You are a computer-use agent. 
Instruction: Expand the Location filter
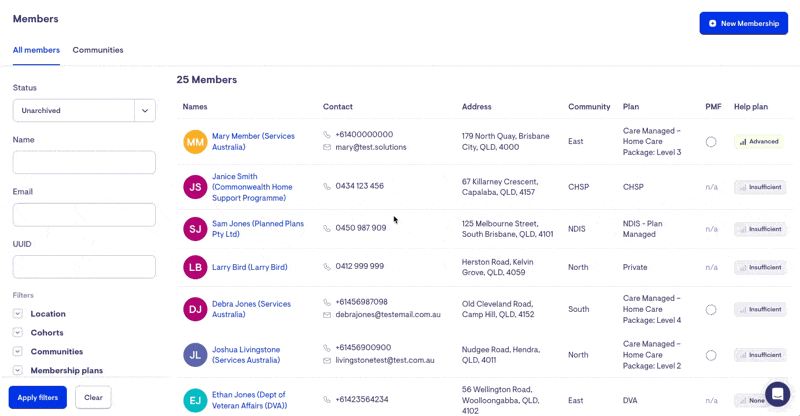[x=18, y=314]
